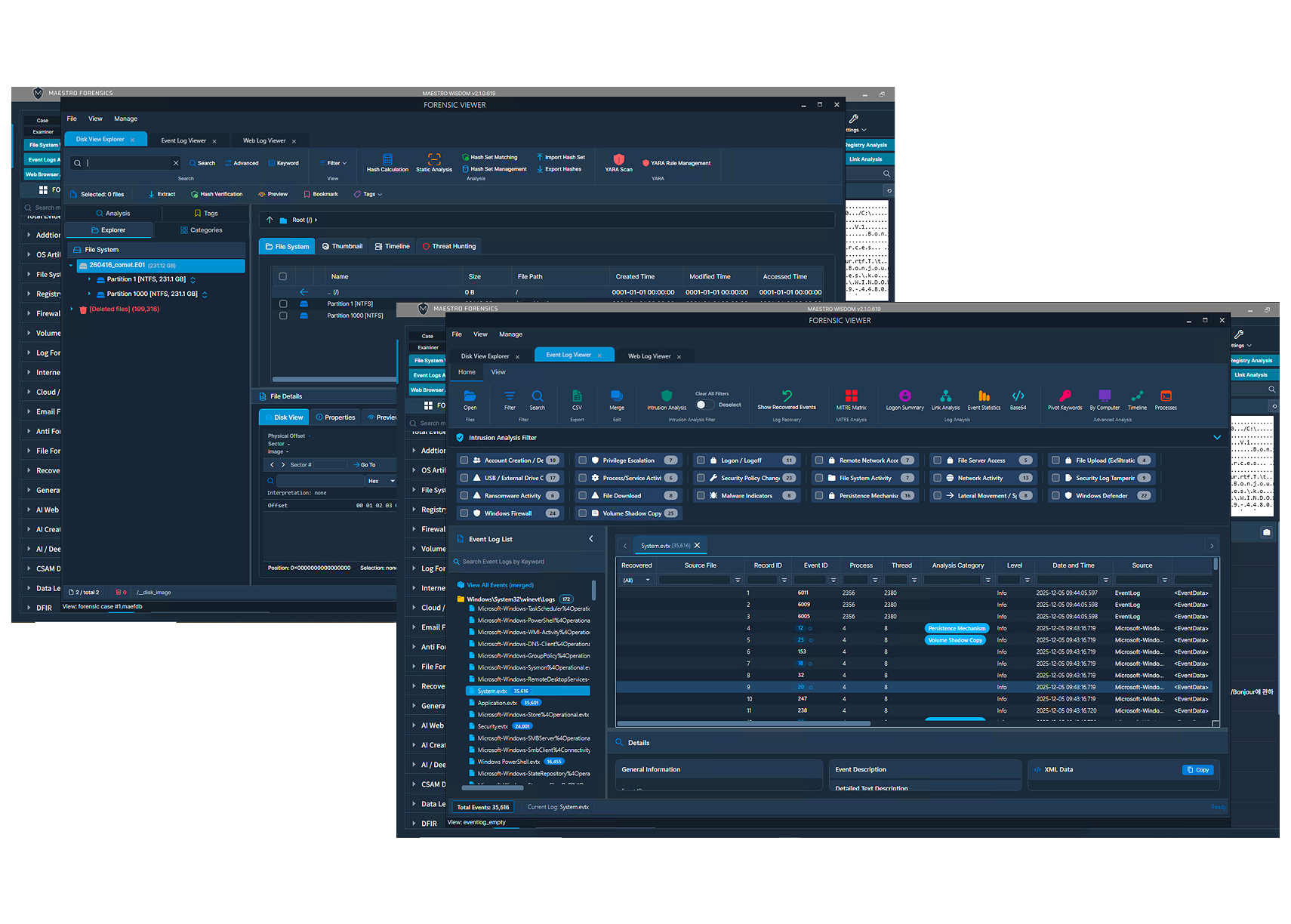Image resolution: width=1291 pixels, height=924 pixels.
Task: Collapse the Intrusion Analysis Filter panel
Action: [x=1216, y=438]
